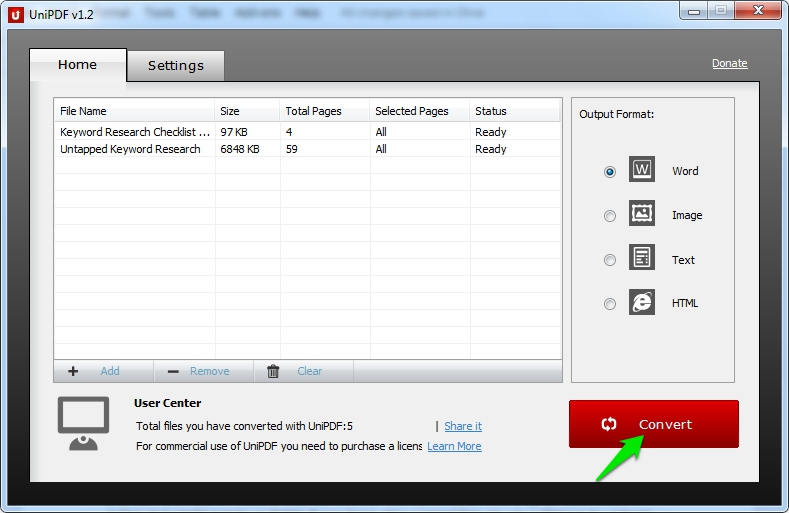
Task: Click the HTML Internet Explorer icon
Action: (x=642, y=302)
